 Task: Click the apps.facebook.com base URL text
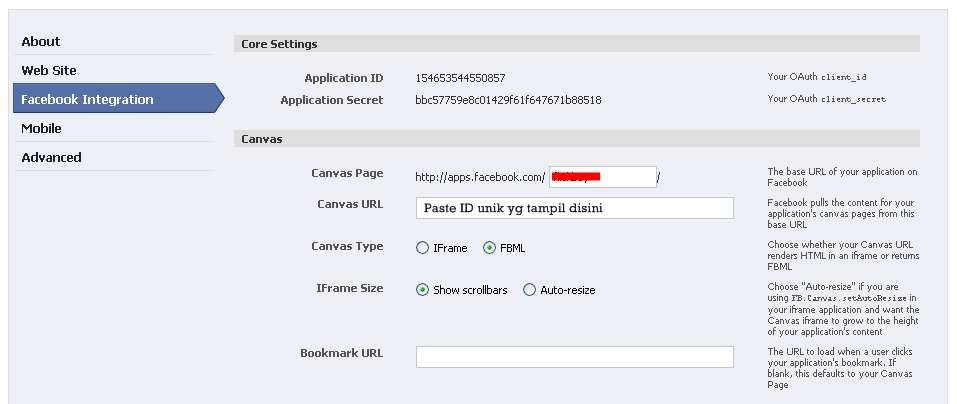(480, 177)
